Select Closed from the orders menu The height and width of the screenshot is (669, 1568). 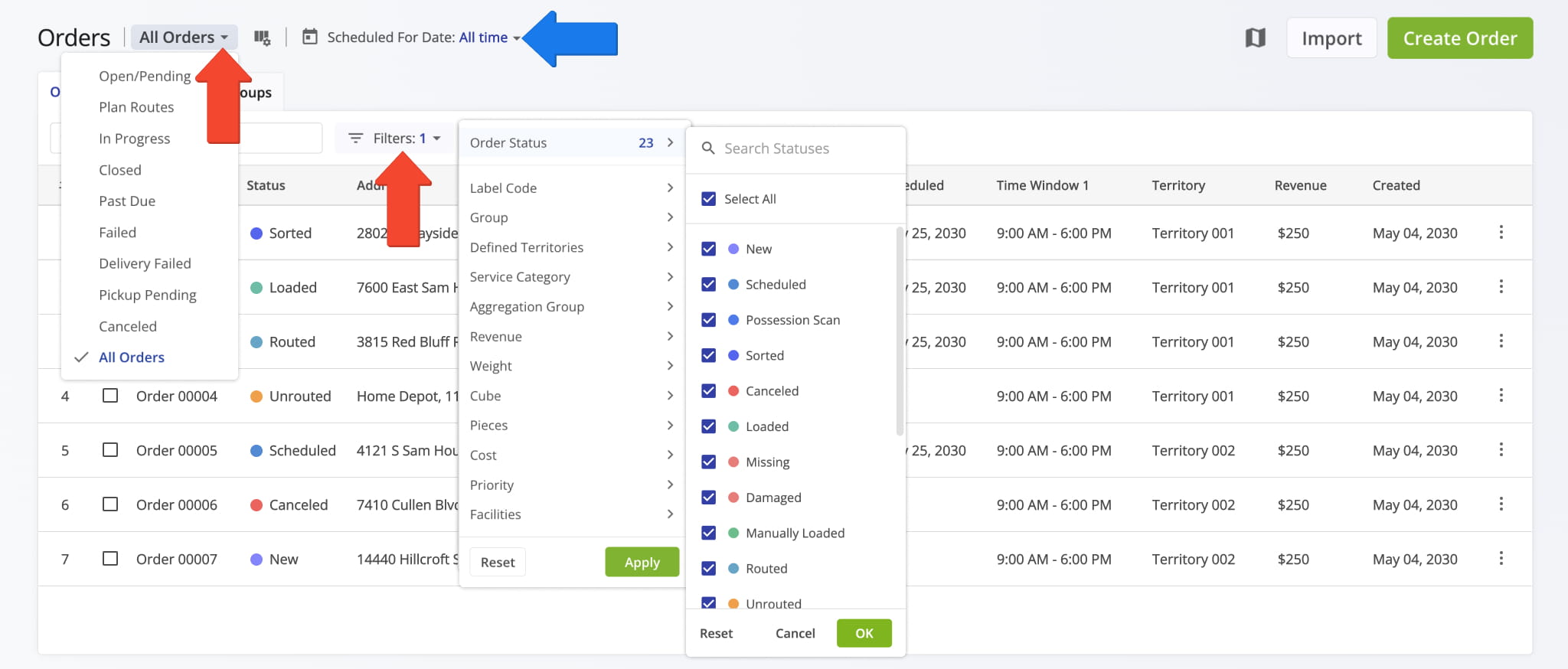coord(120,170)
